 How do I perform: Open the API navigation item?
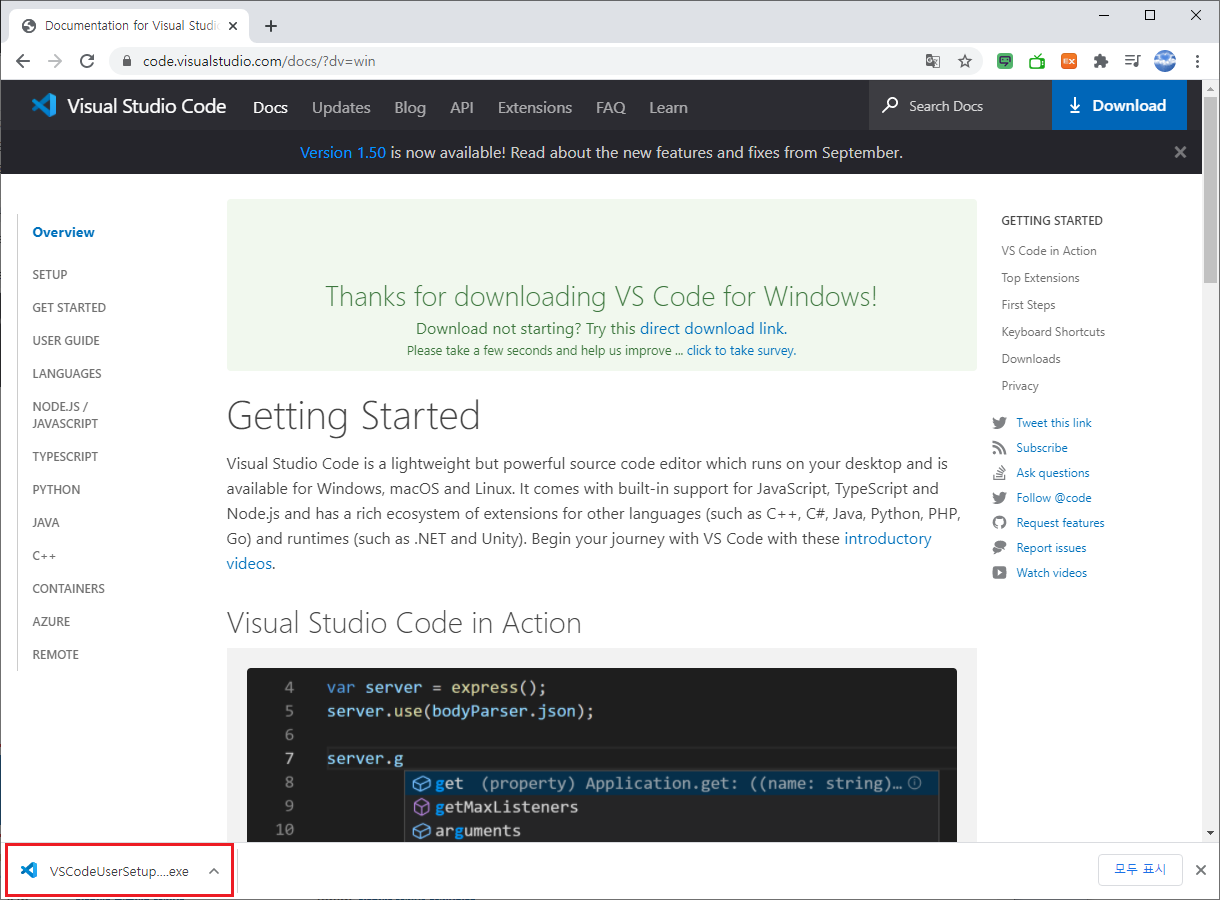tap(462, 108)
